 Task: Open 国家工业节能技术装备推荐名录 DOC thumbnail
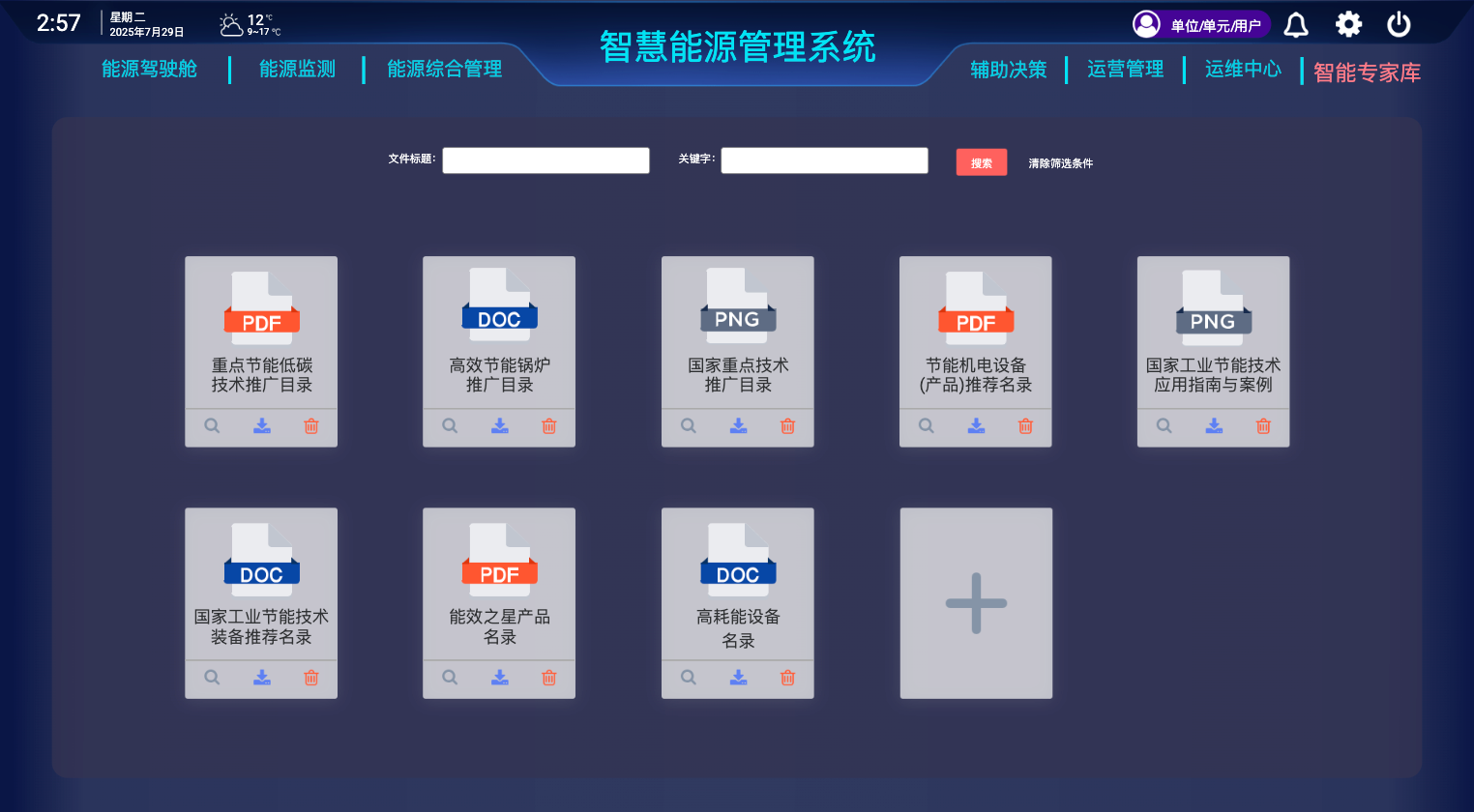[261, 560]
